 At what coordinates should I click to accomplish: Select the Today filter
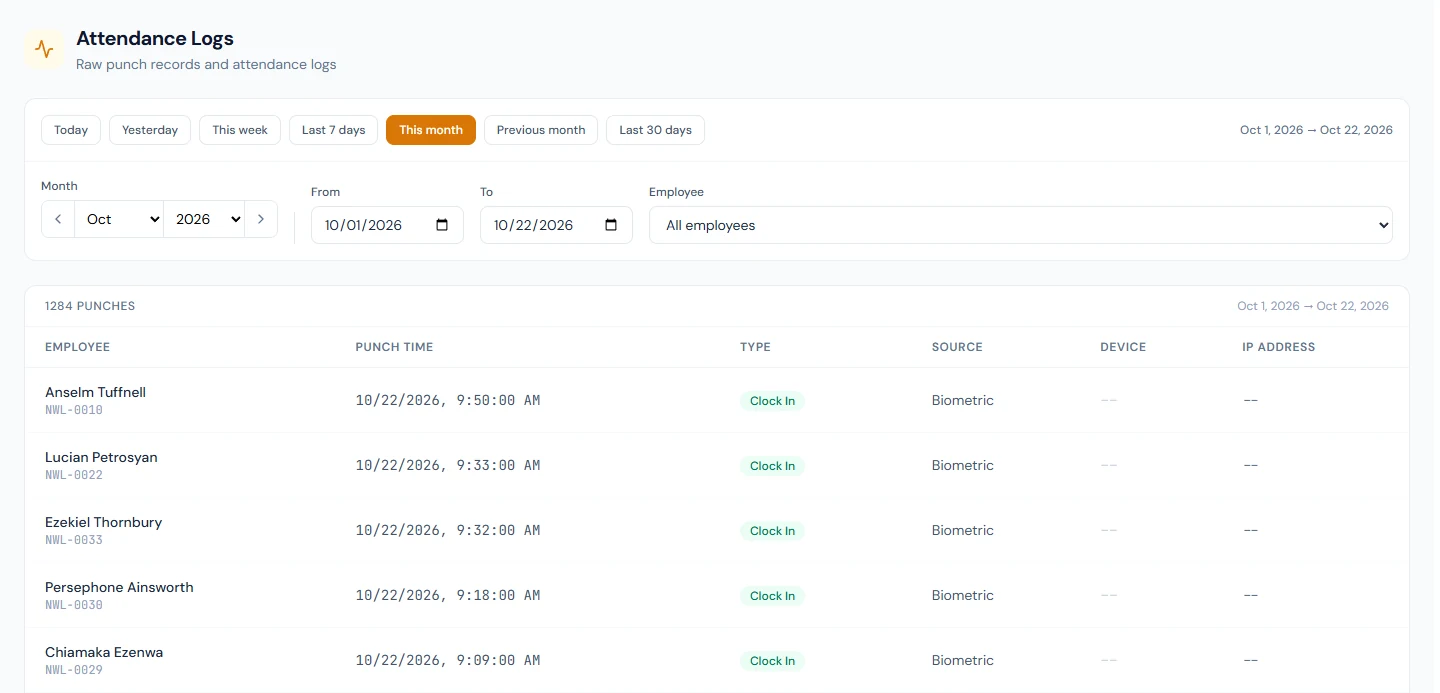click(x=71, y=130)
